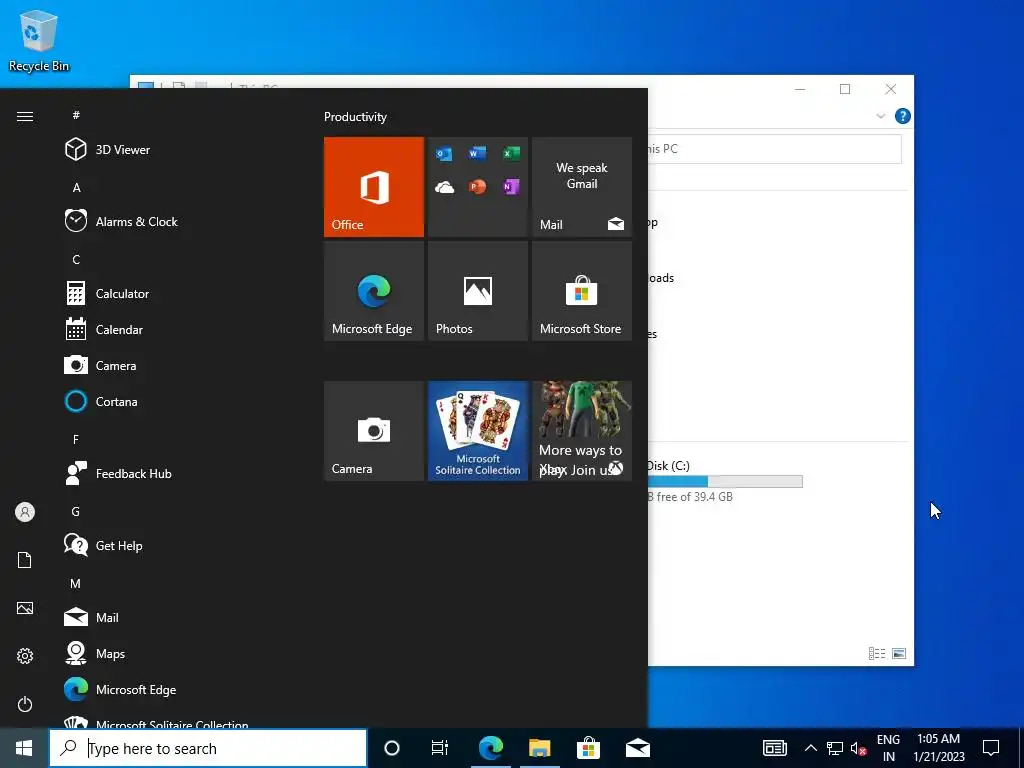
Task: Open PowerPoint in the Office apps tile
Action: (477, 187)
